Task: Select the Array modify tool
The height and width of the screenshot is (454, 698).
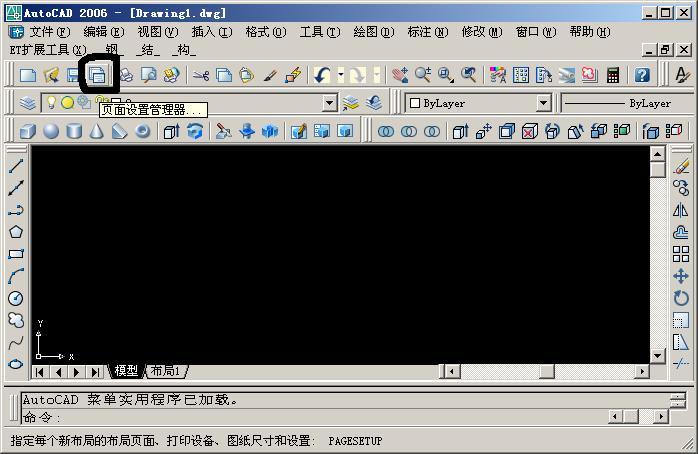Action: pyautogui.click(x=681, y=254)
